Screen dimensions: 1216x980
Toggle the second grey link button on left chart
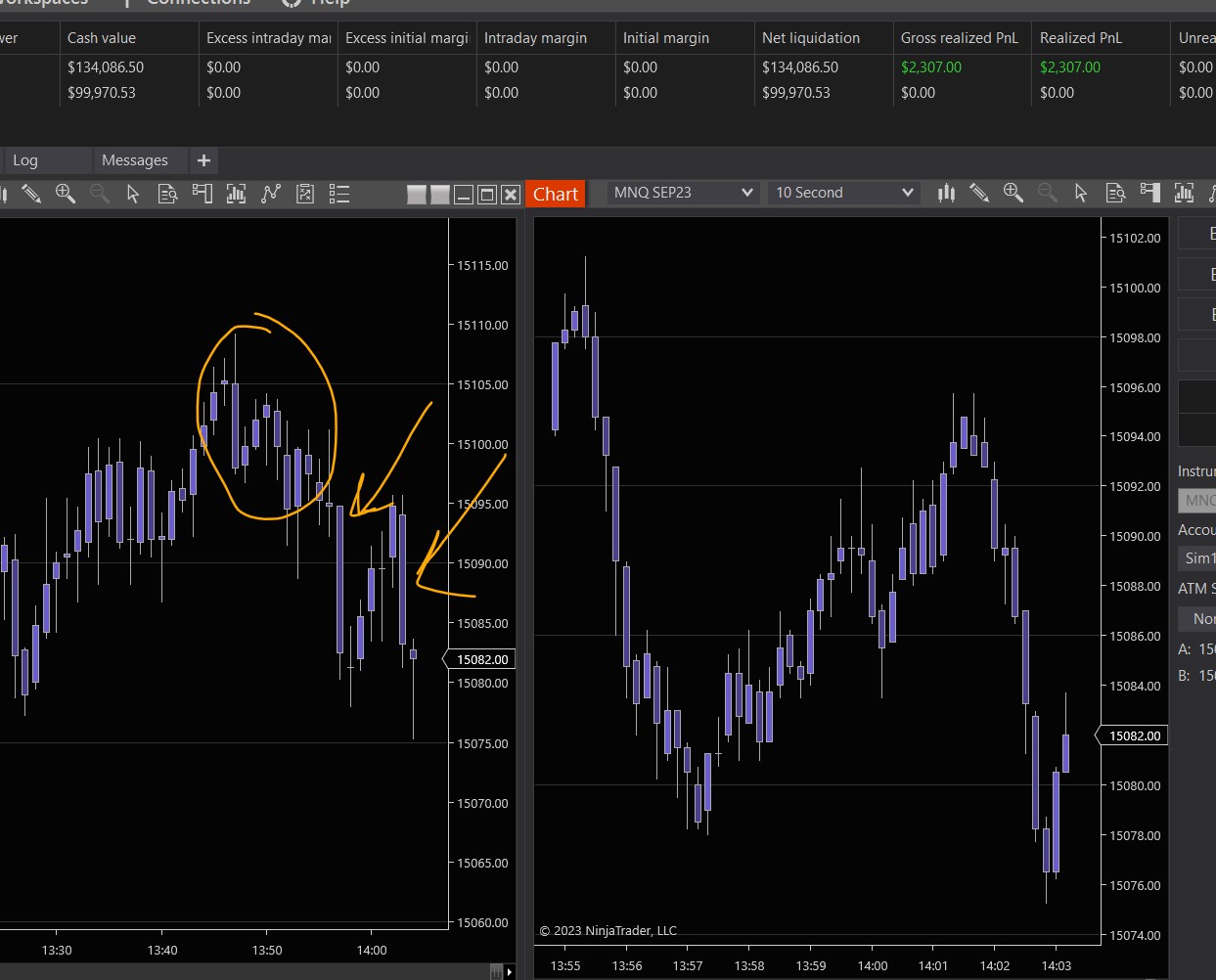click(x=440, y=195)
